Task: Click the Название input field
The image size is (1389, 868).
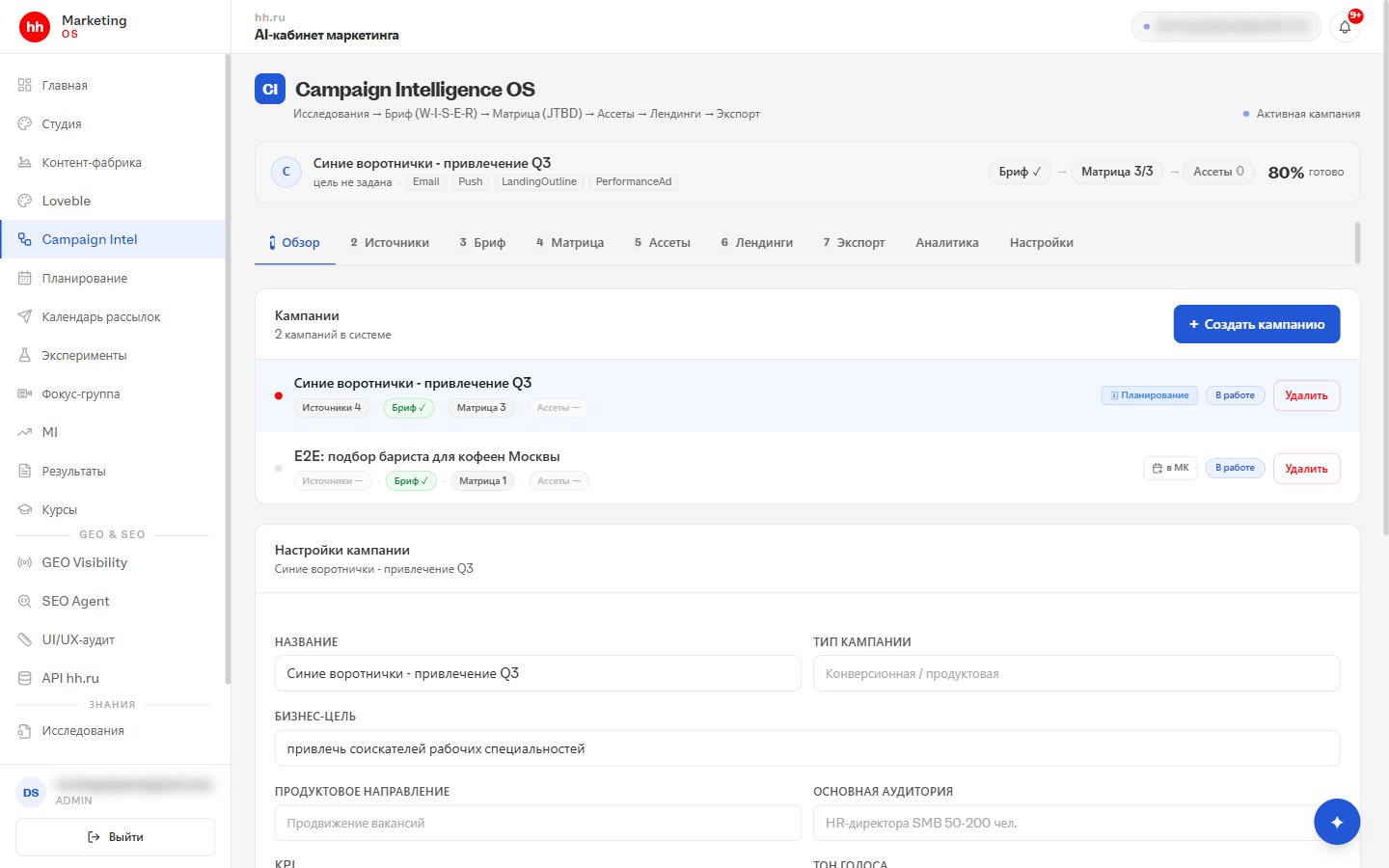Action: [x=537, y=673]
